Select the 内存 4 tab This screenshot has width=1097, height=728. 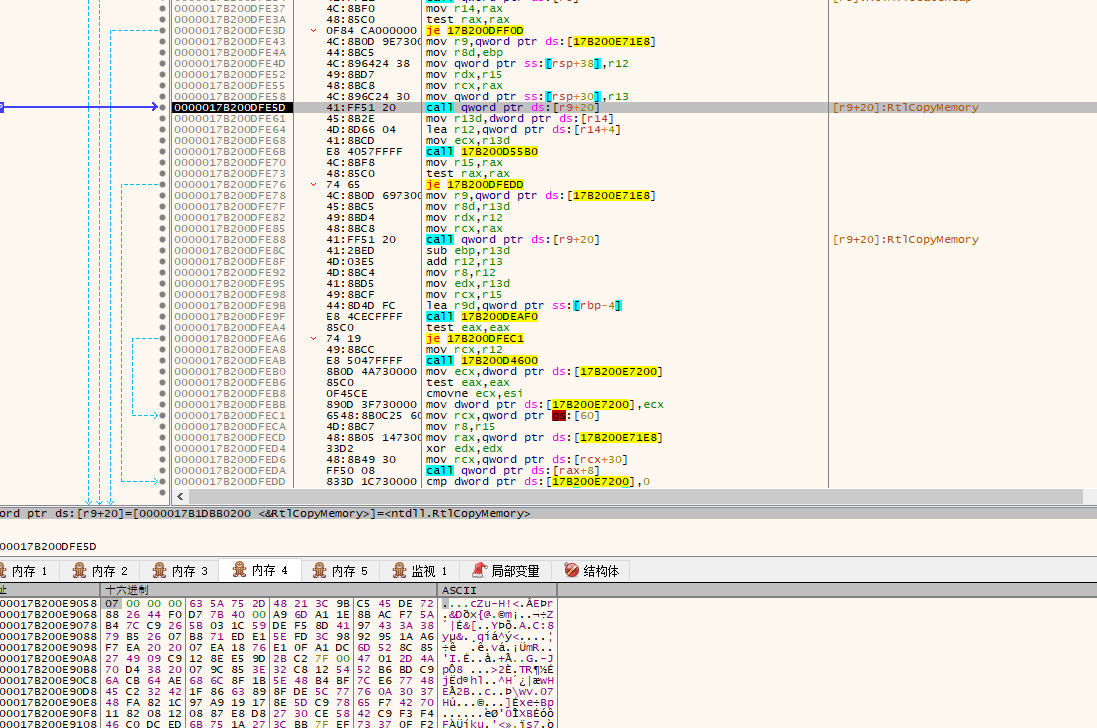[260, 570]
